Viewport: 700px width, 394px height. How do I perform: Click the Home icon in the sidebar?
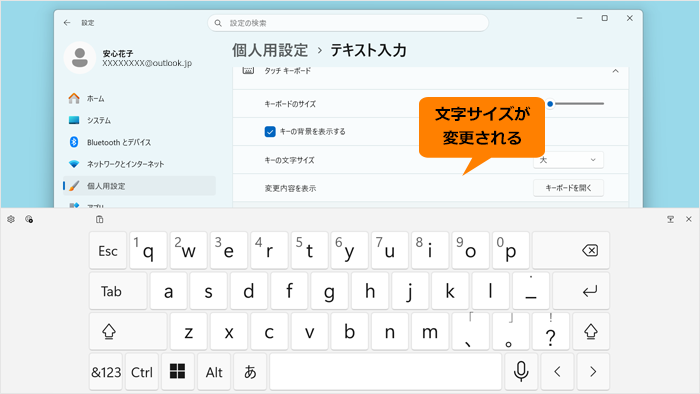[74, 98]
